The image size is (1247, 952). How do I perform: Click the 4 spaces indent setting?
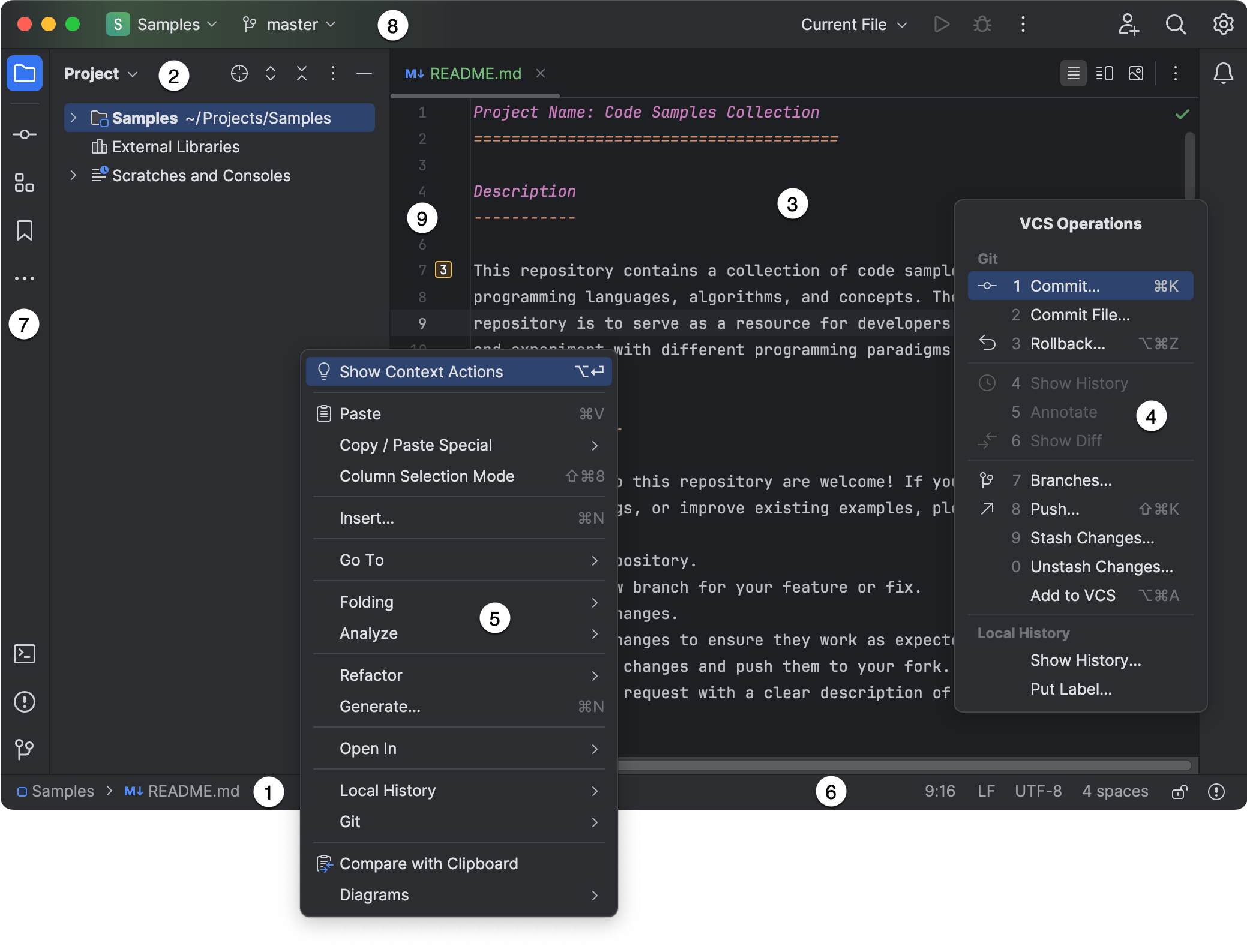pyautogui.click(x=1114, y=791)
